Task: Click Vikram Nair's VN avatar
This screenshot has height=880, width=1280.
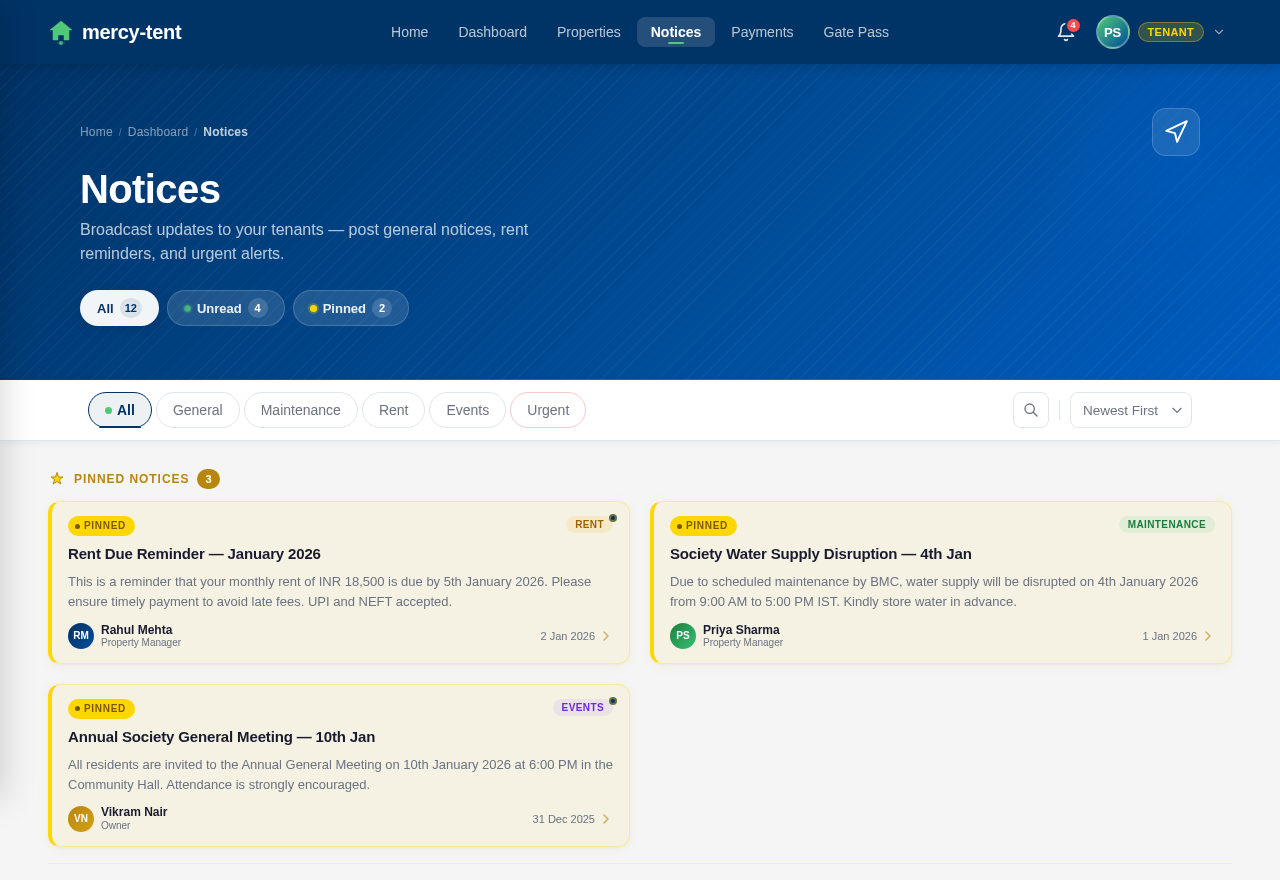Action: tap(80, 818)
